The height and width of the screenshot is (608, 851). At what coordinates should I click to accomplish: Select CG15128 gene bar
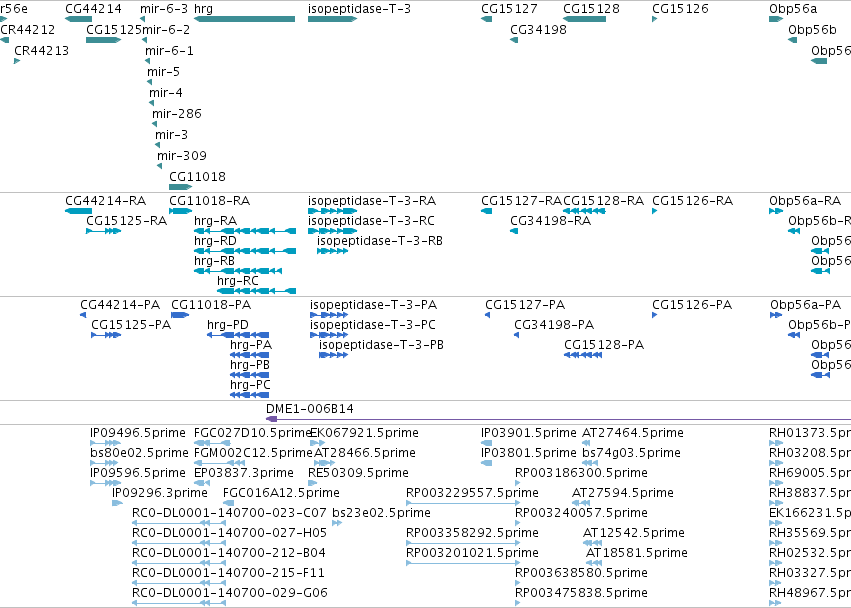pyautogui.click(x=585, y=19)
